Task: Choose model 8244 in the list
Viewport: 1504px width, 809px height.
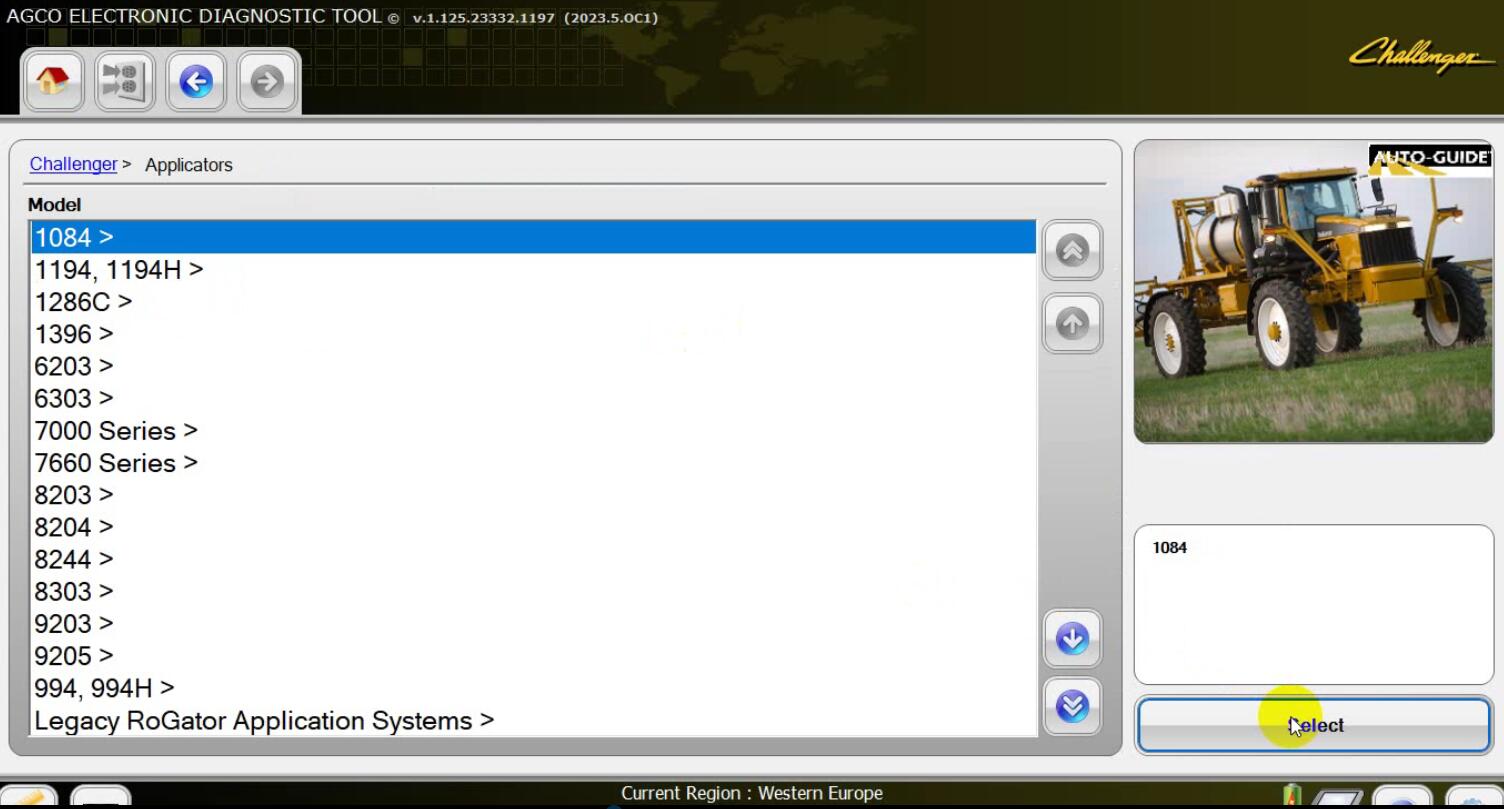Action: tap(533, 559)
